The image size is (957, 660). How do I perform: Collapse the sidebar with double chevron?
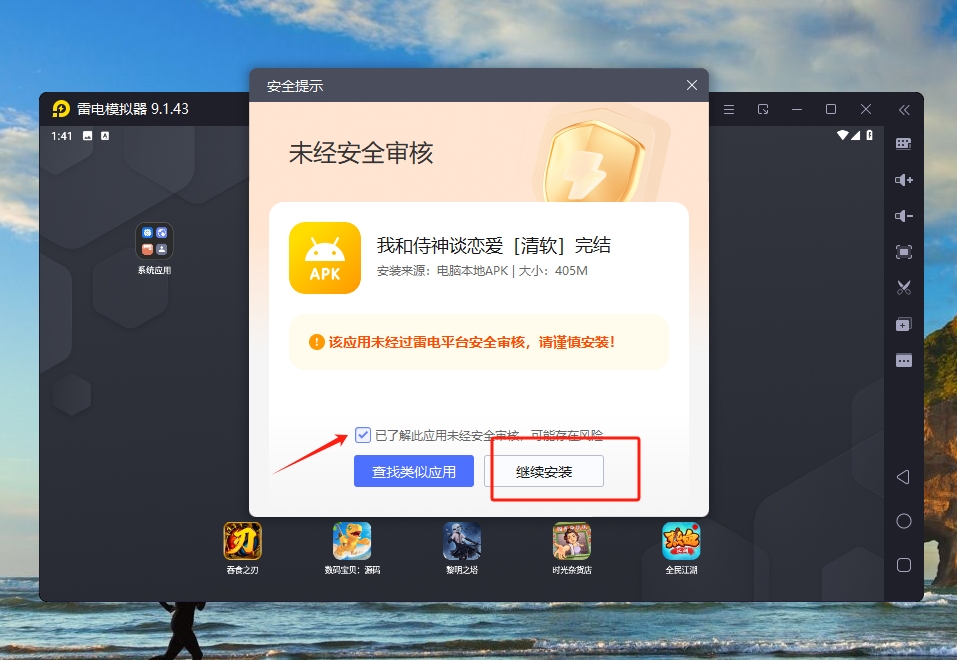pos(904,110)
